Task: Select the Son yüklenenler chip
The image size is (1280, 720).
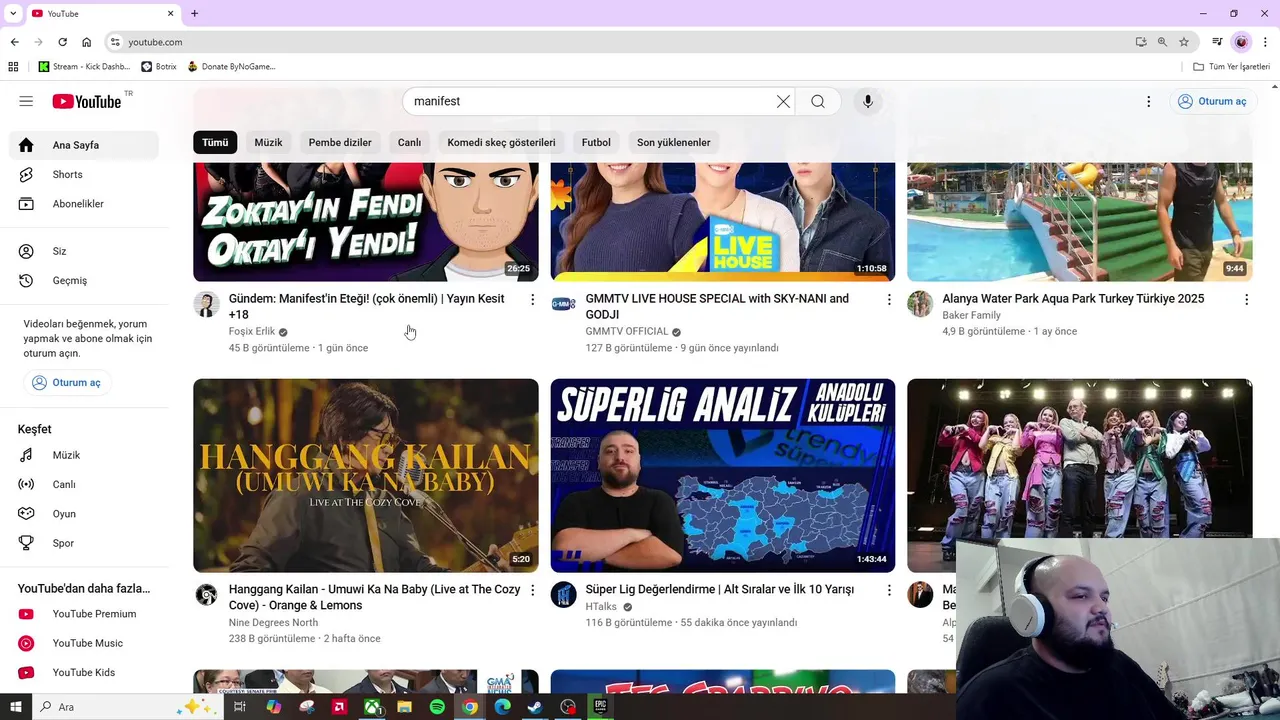Action: pos(673,142)
